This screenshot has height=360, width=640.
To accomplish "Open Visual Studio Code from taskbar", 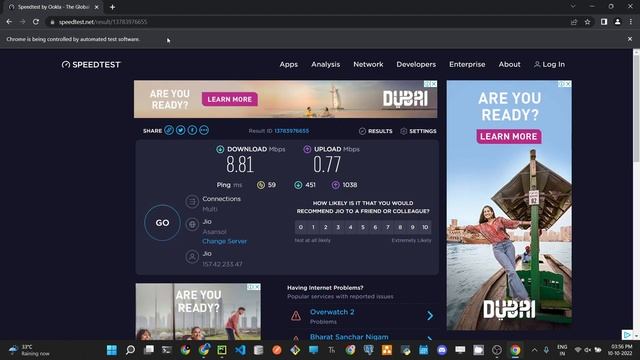I will point(240,350).
